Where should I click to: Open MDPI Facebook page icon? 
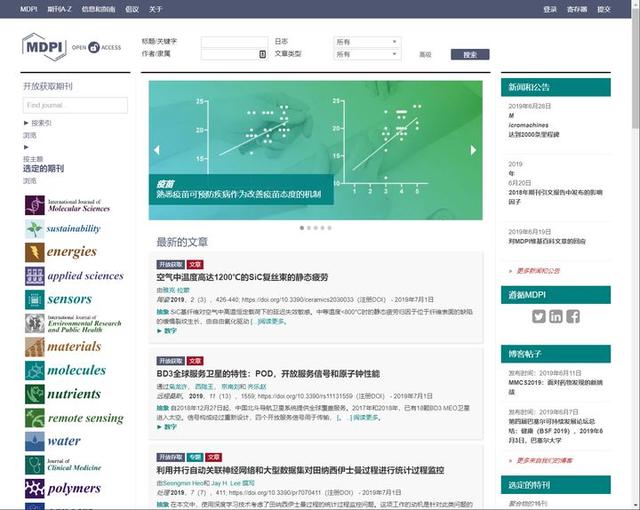(x=573, y=316)
